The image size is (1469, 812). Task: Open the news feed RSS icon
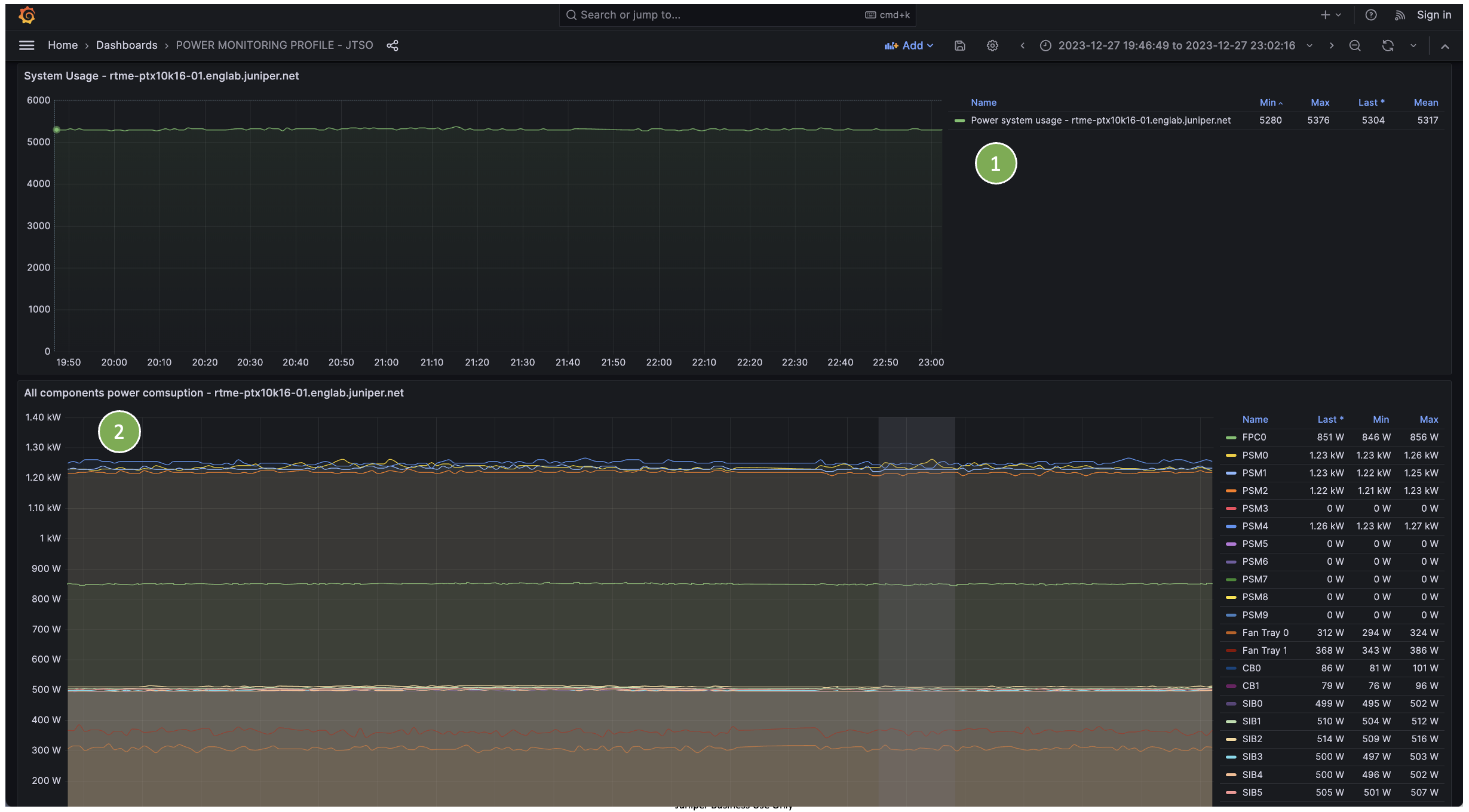(1400, 15)
